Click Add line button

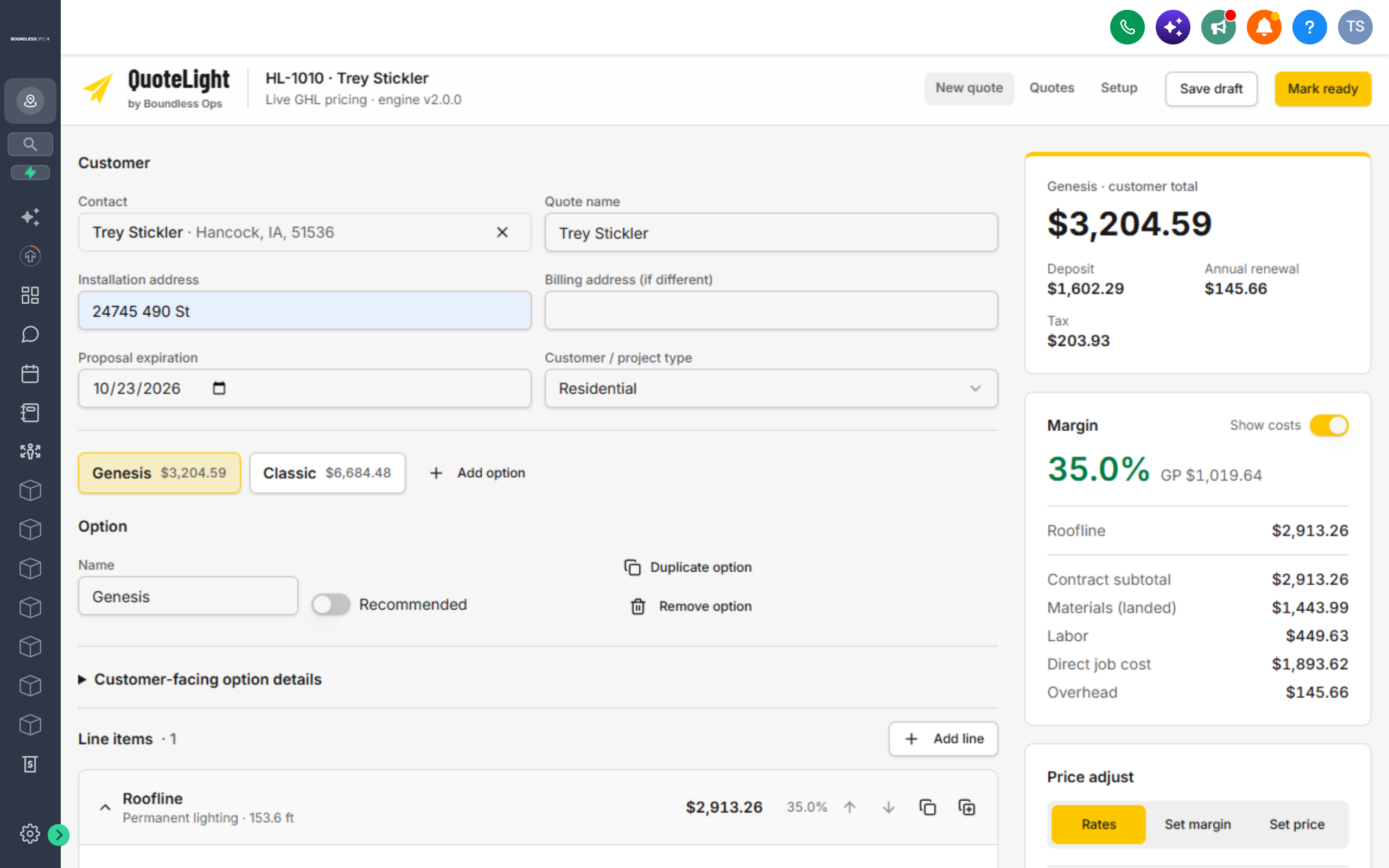click(x=943, y=739)
